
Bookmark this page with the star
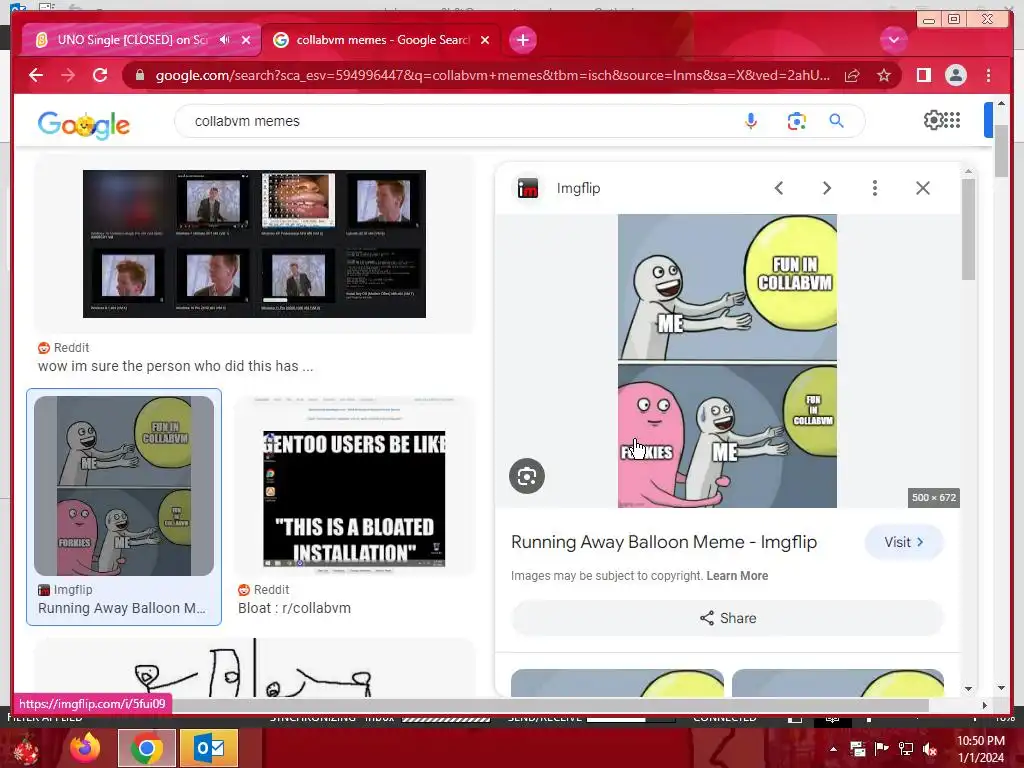click(x=884, y=75)
